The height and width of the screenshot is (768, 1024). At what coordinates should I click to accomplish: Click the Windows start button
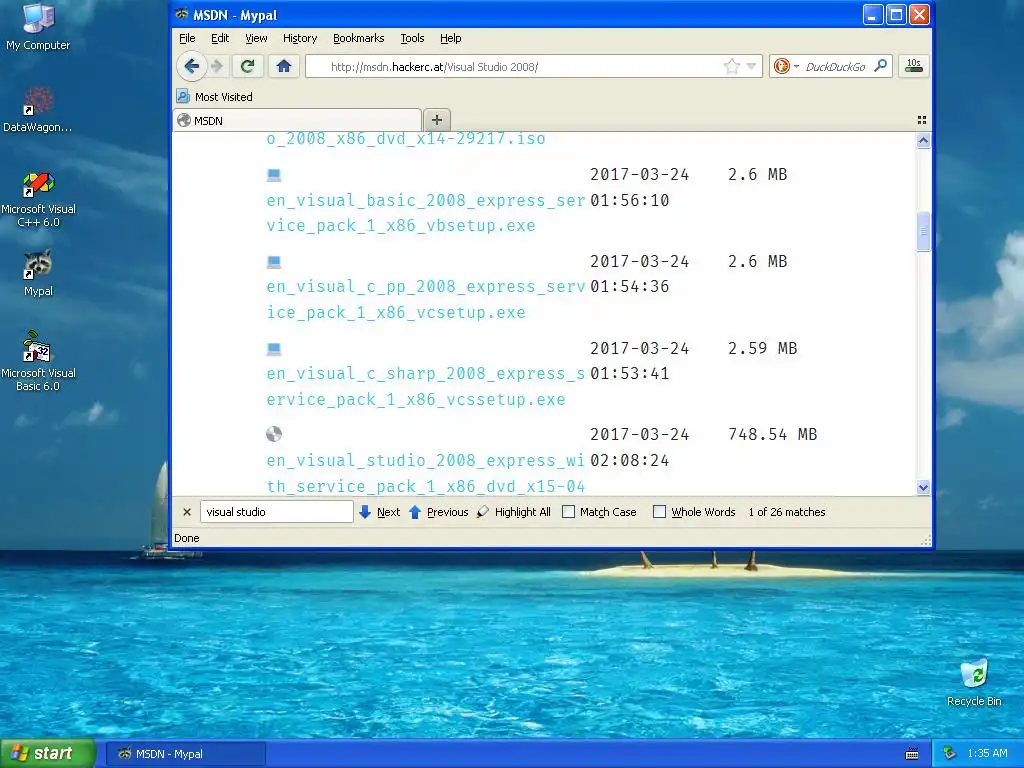pyautogui.click(x=48, y=754)
